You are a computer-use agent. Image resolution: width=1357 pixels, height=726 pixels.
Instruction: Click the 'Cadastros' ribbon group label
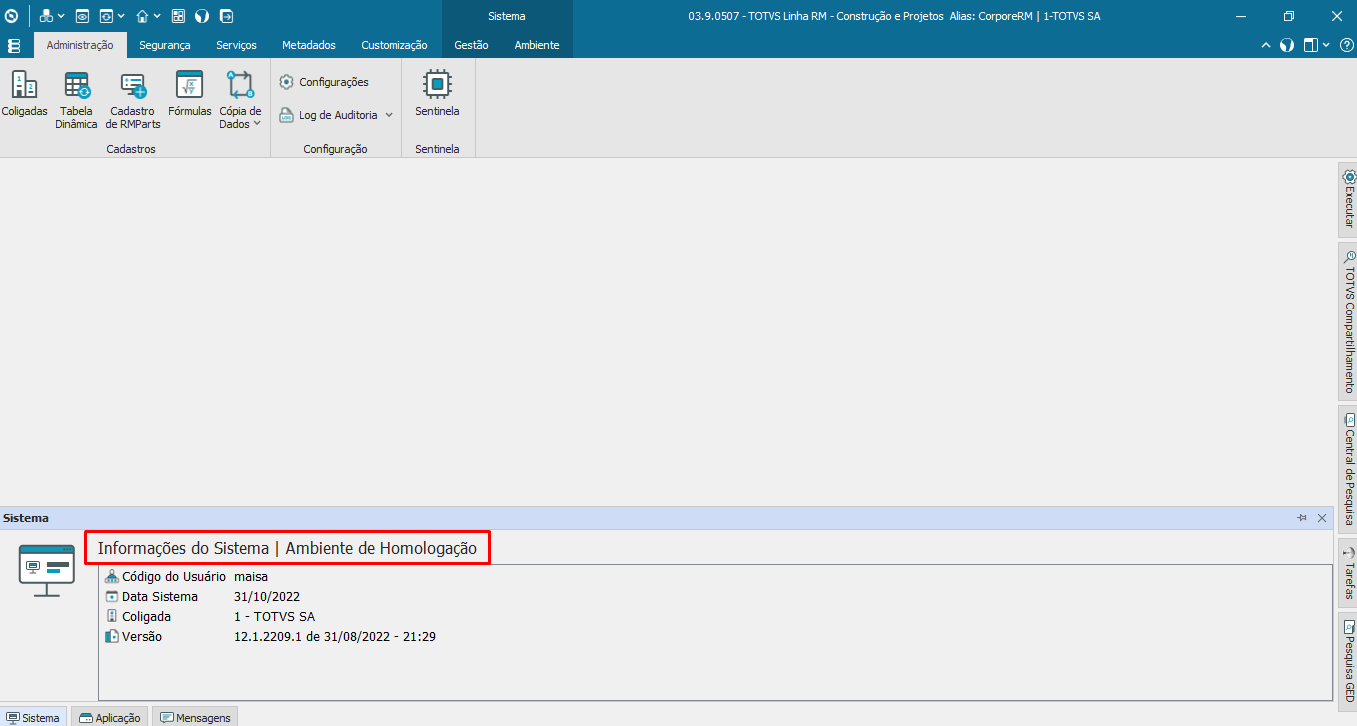(x=131, y=149)
